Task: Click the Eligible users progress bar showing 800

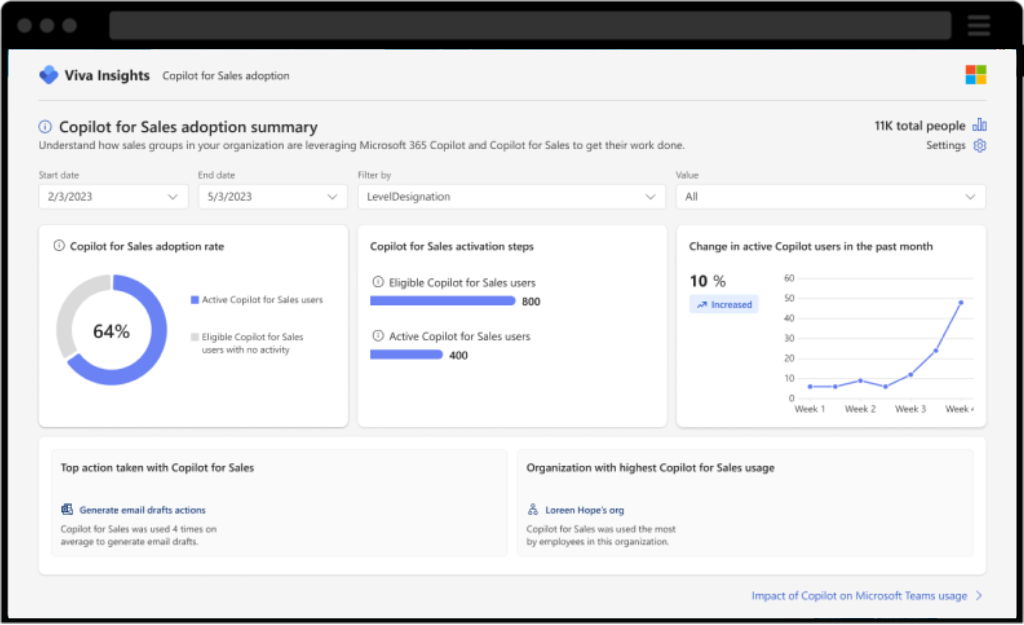Action: [443, 301]
